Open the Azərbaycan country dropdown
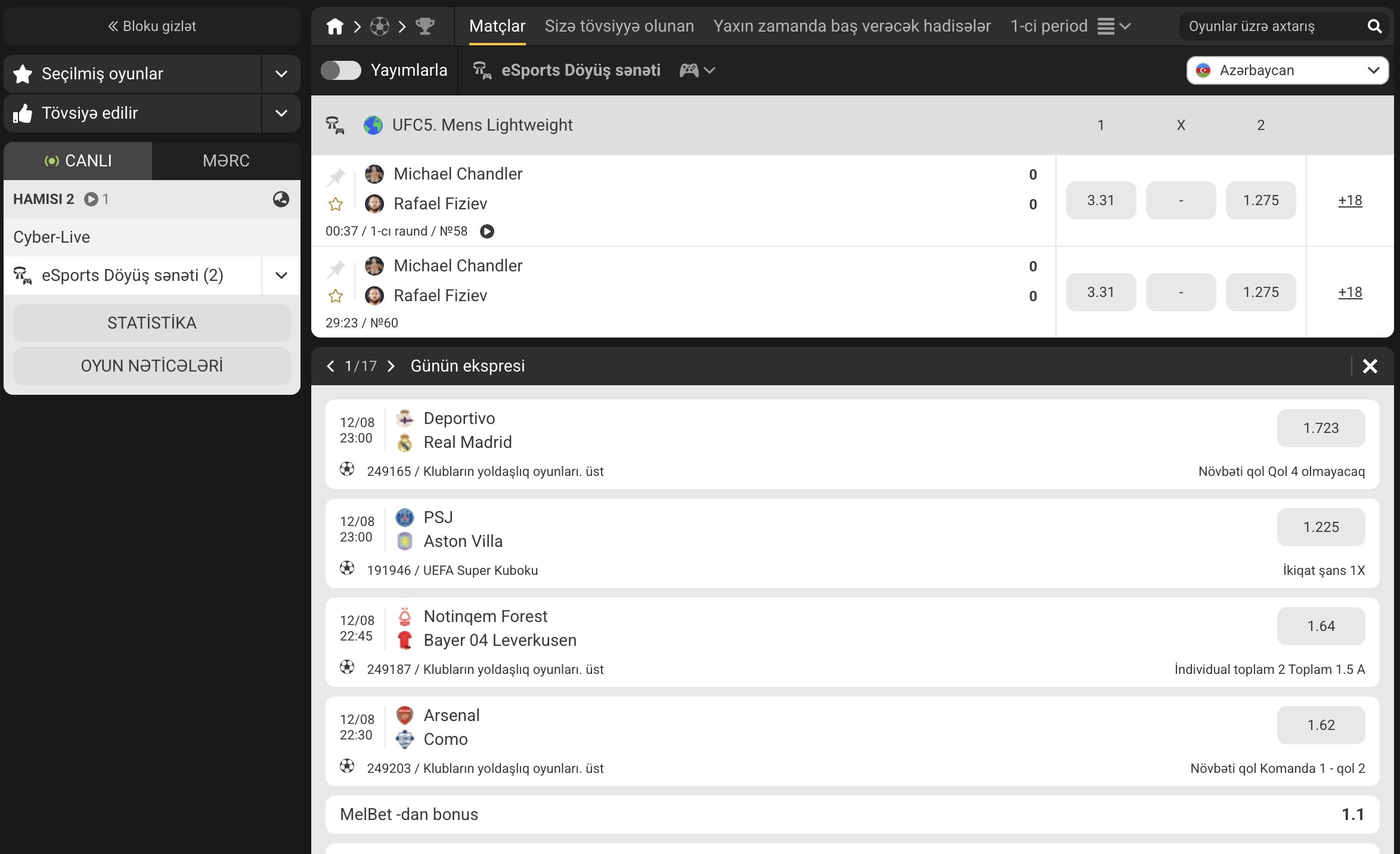Viewport: 1400px width, 854px height. [1288, 70]
